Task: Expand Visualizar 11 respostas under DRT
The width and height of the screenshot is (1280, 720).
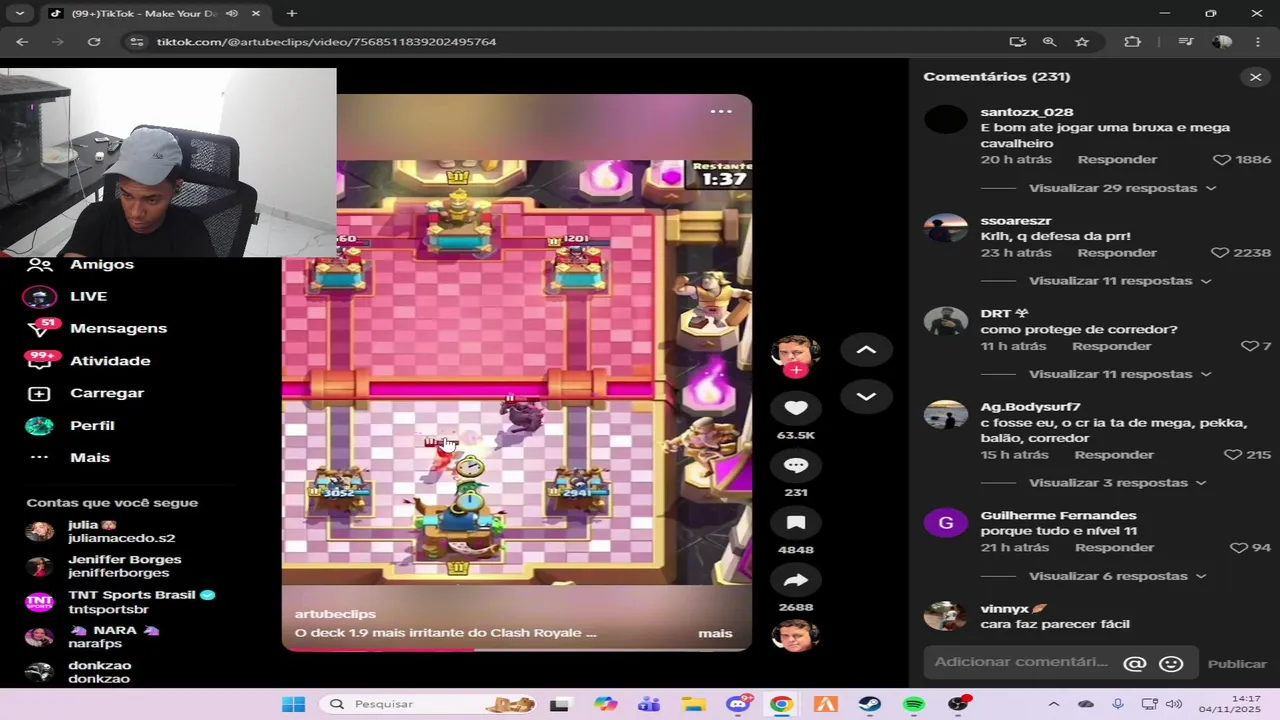Action: click(x=1120, y=374)
